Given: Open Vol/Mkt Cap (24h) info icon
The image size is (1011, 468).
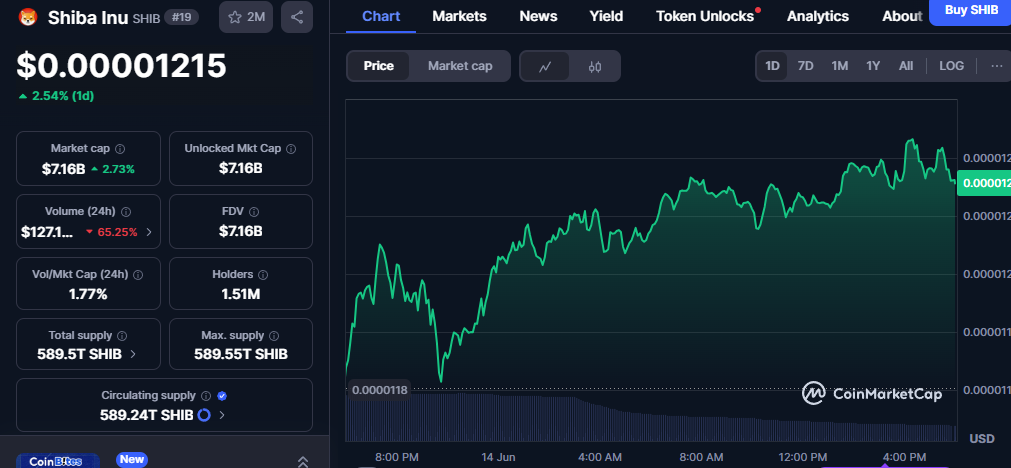Looking at the screenshot, I should click(x=138, y=275).
